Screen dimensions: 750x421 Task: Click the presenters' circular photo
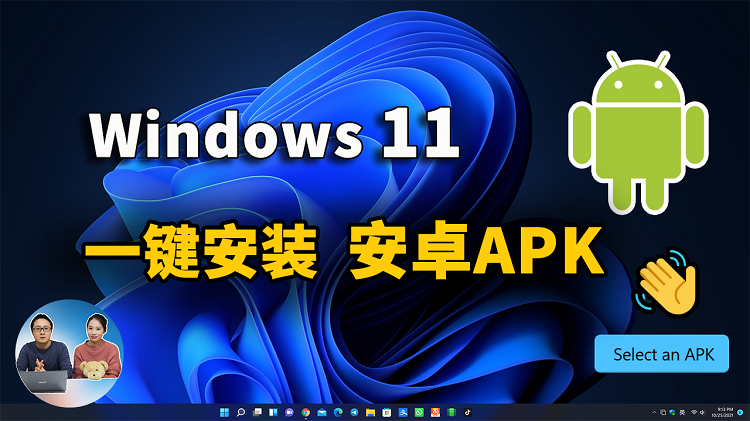coord(69,352)
